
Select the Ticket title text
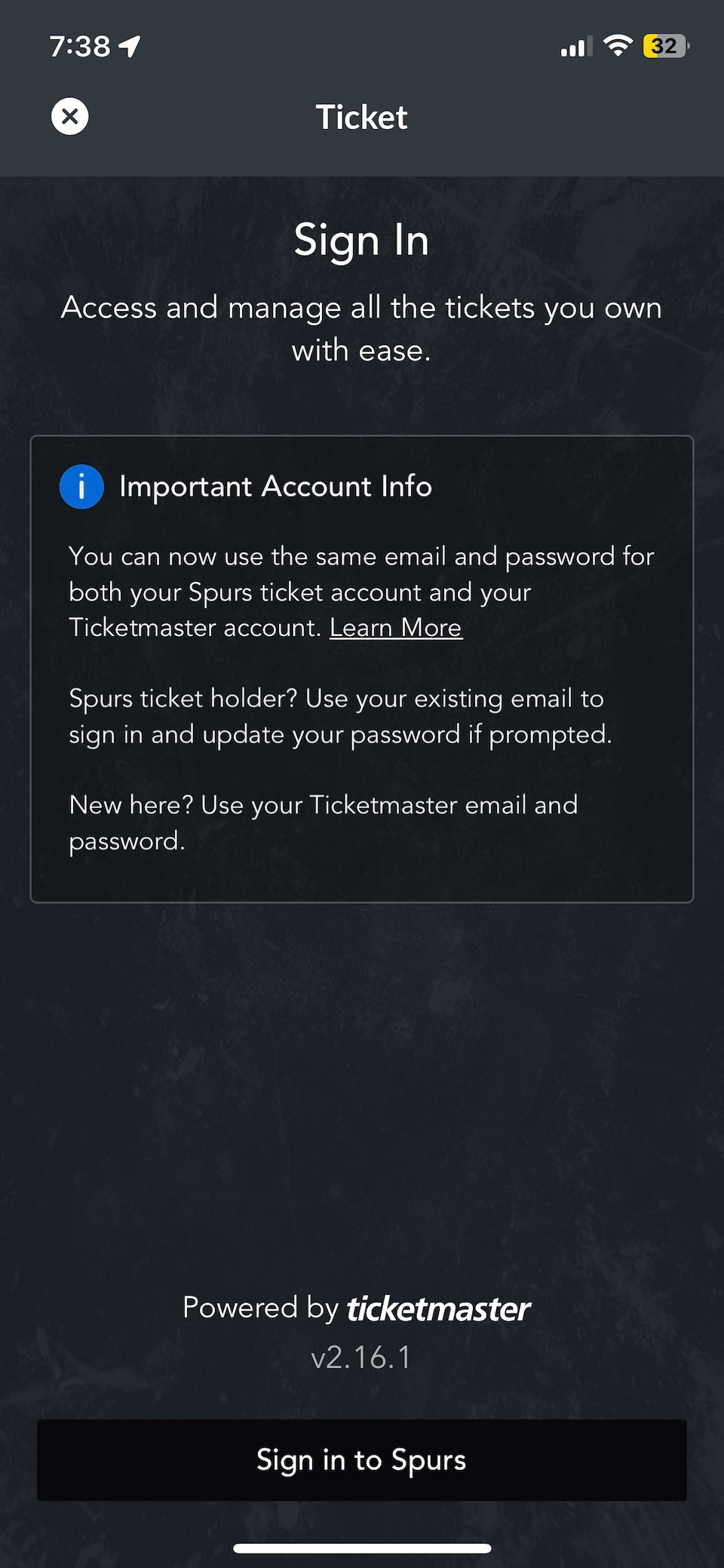point(361,116)
